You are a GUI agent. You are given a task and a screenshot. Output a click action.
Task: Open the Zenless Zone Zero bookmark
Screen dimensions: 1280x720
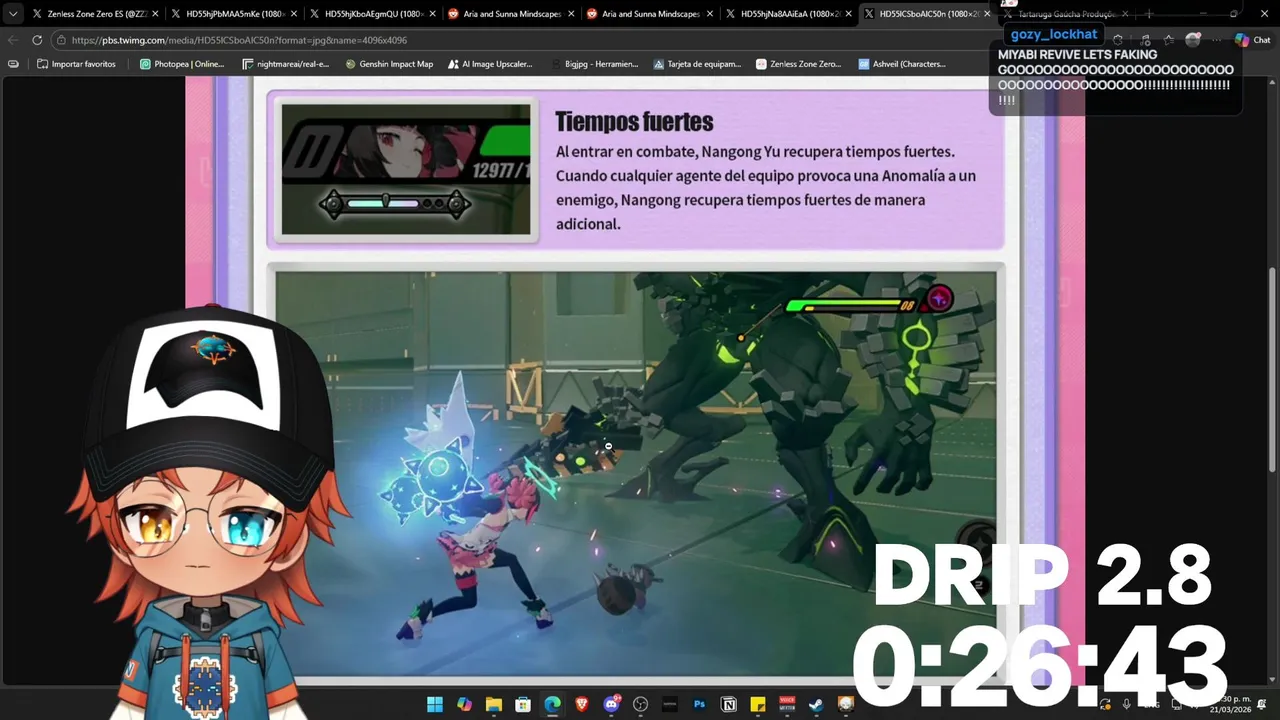click(x=799, y=64)
